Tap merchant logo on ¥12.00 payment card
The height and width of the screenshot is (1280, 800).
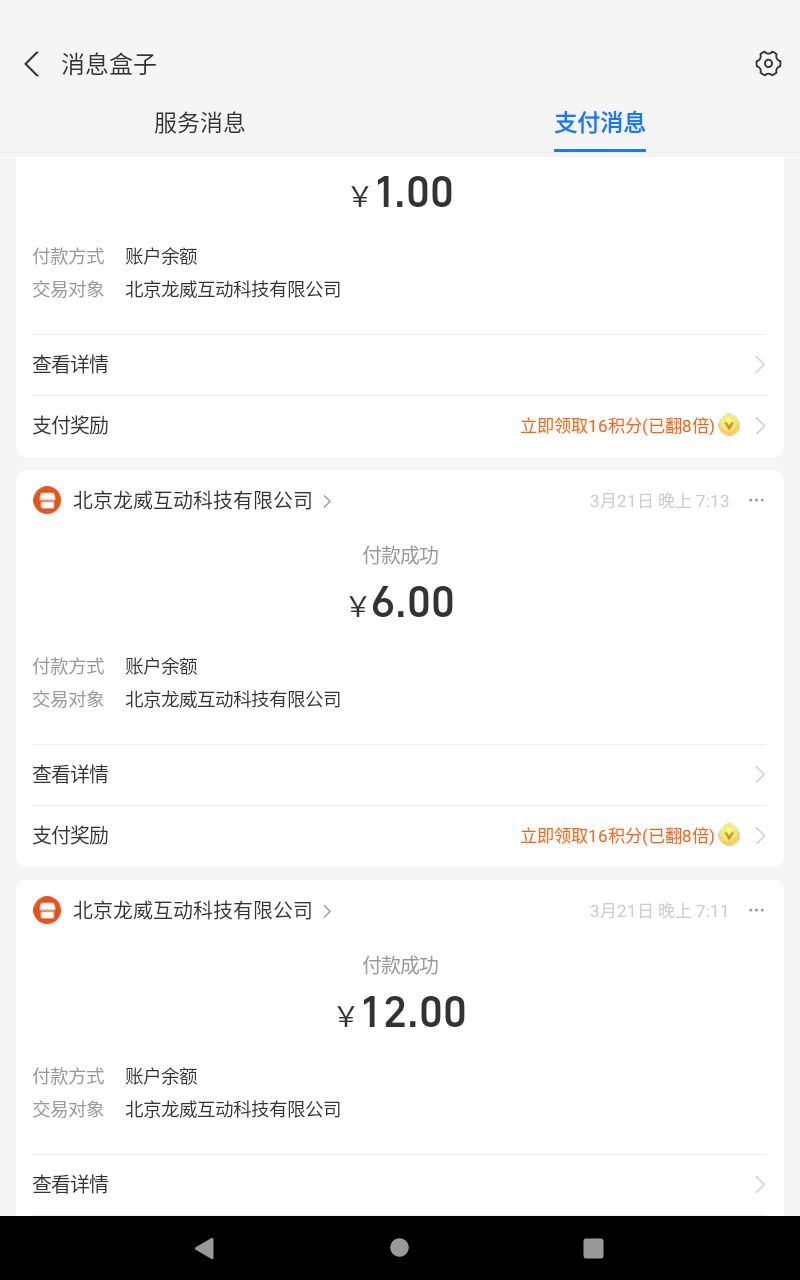pyautogui.click(x=47, y=910)
